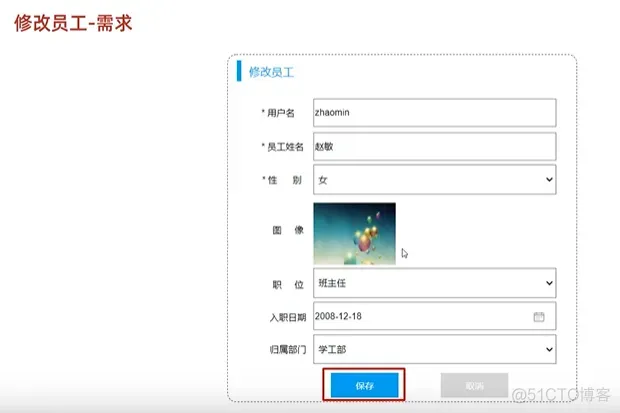The width and height of the screenshot is (620, 413).
Task: Click the gray 取消 button
Action: [x=474, y=385]
